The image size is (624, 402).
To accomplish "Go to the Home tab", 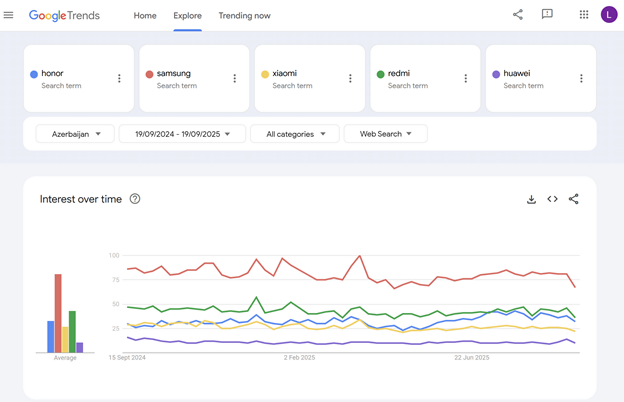I will (x=145, y=16).
